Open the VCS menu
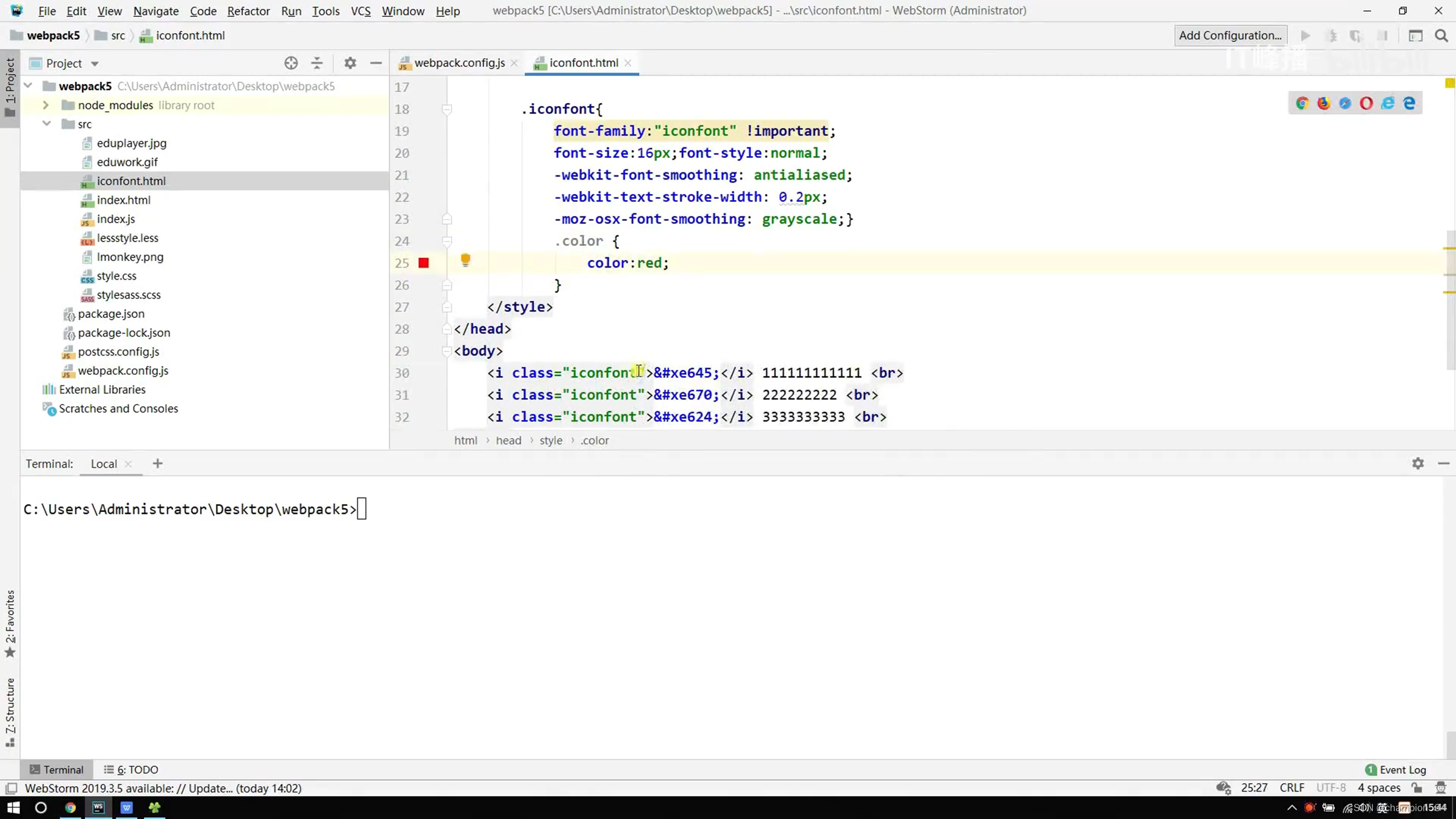The height and width of the screenshot is (819, 1456). (360, 11)
